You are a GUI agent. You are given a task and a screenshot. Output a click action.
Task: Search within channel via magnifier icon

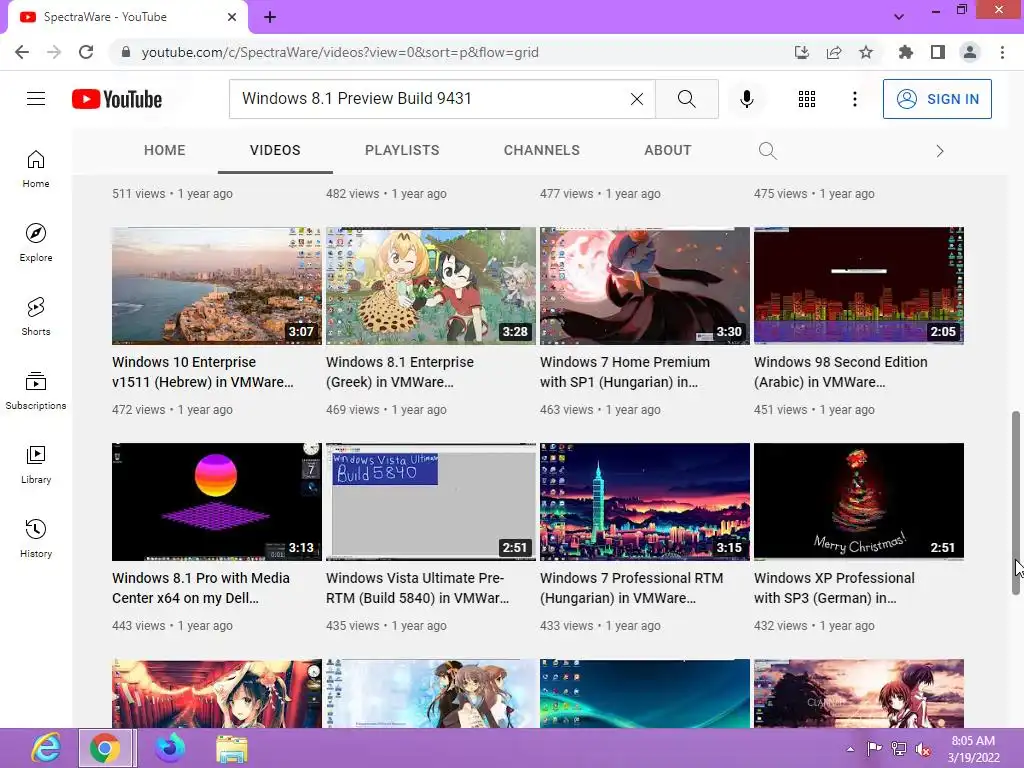click(x=768, y=151)
